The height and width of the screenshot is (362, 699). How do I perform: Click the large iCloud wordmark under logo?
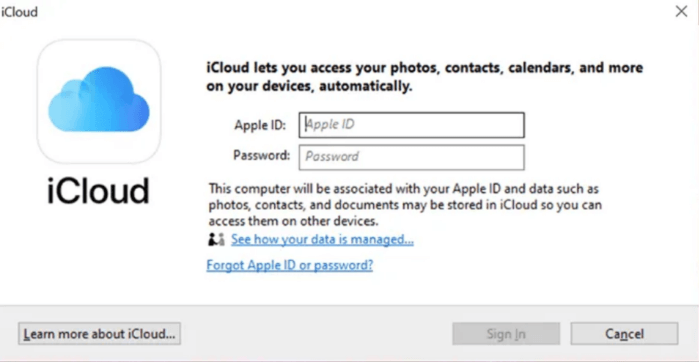tap(98, 191)
